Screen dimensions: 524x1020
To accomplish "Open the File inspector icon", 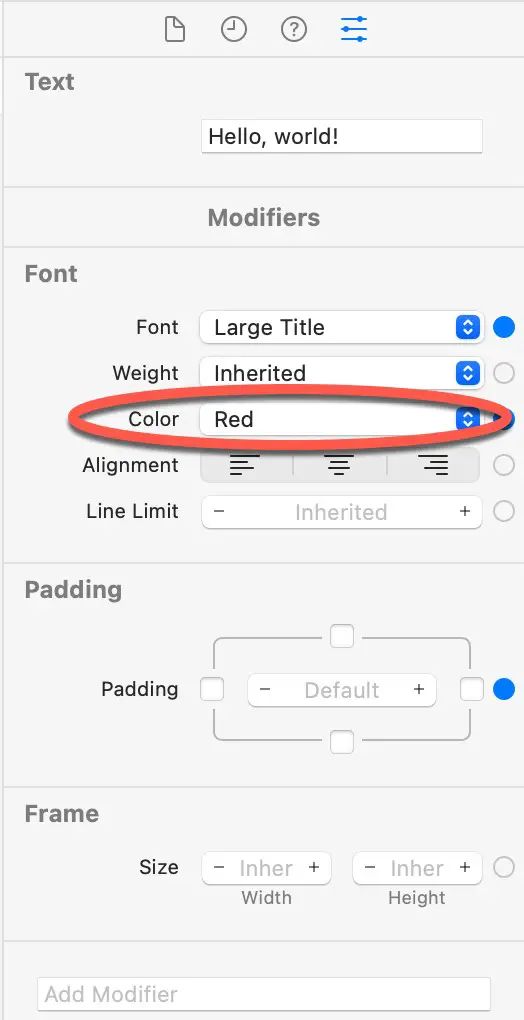I will coord(175,30).
